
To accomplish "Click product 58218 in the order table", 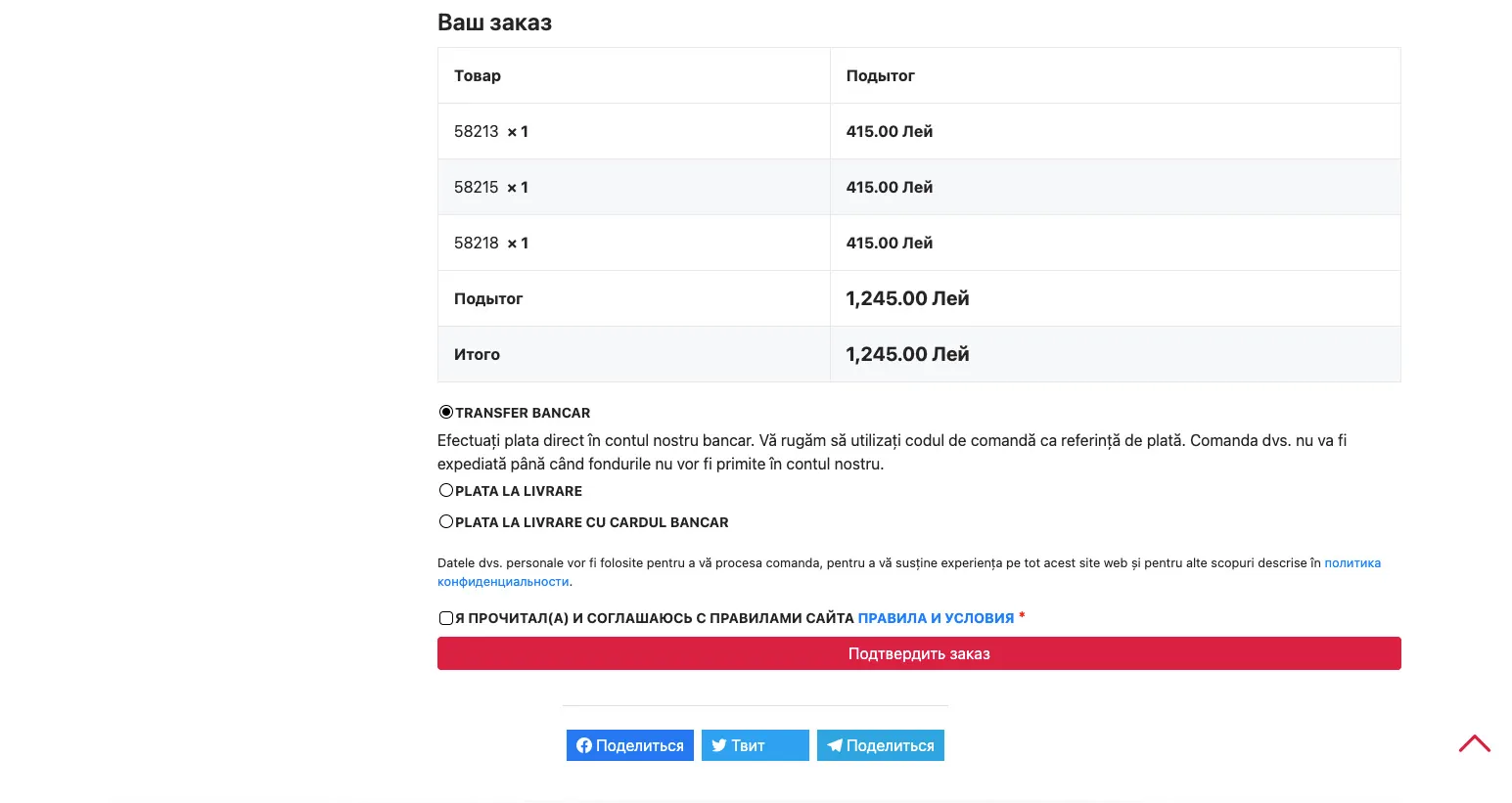I will (x=477, y=243).
